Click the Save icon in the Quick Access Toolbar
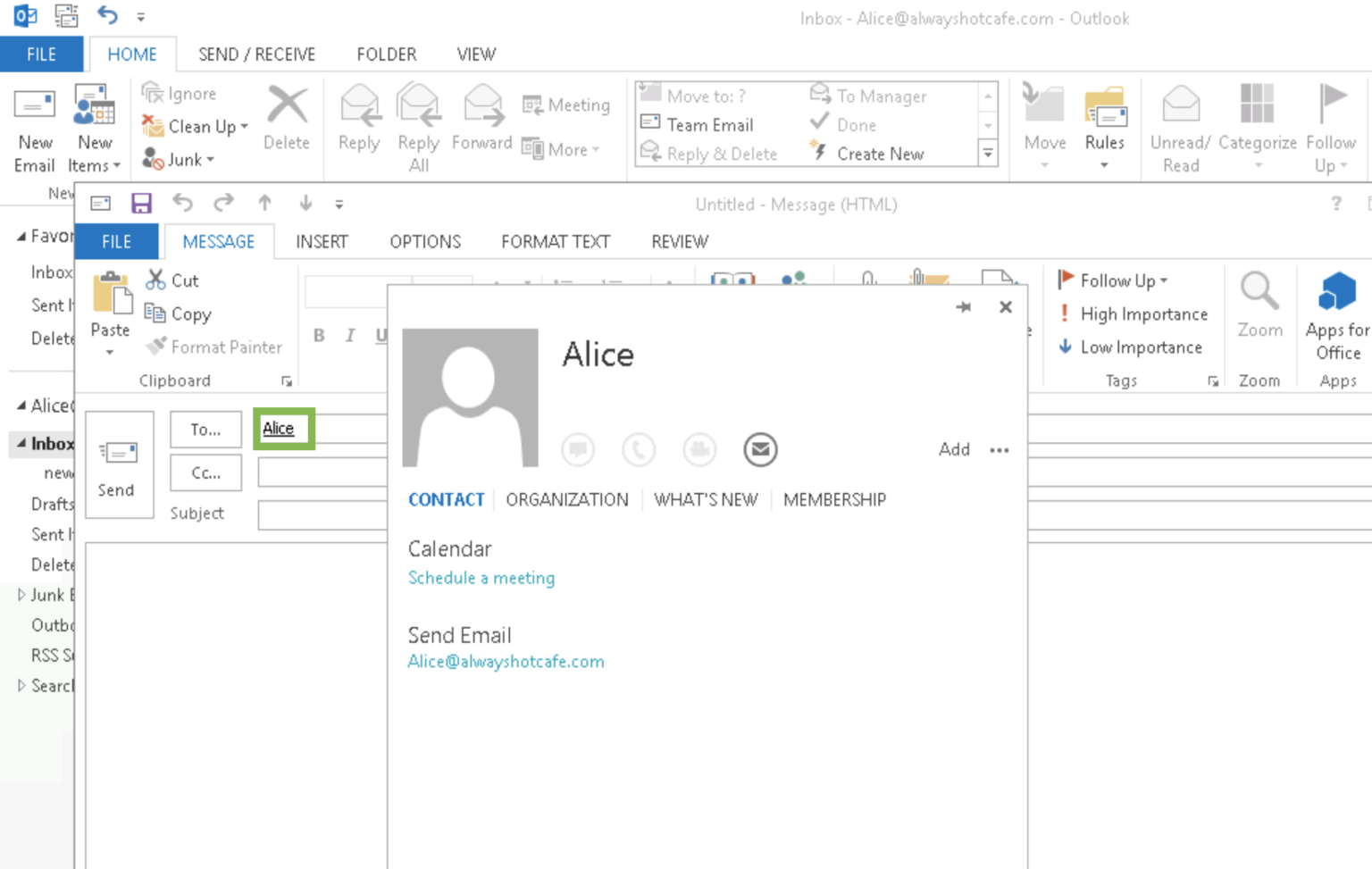Viewport: 1372px width, 869px height. click(x=141, y=203)
